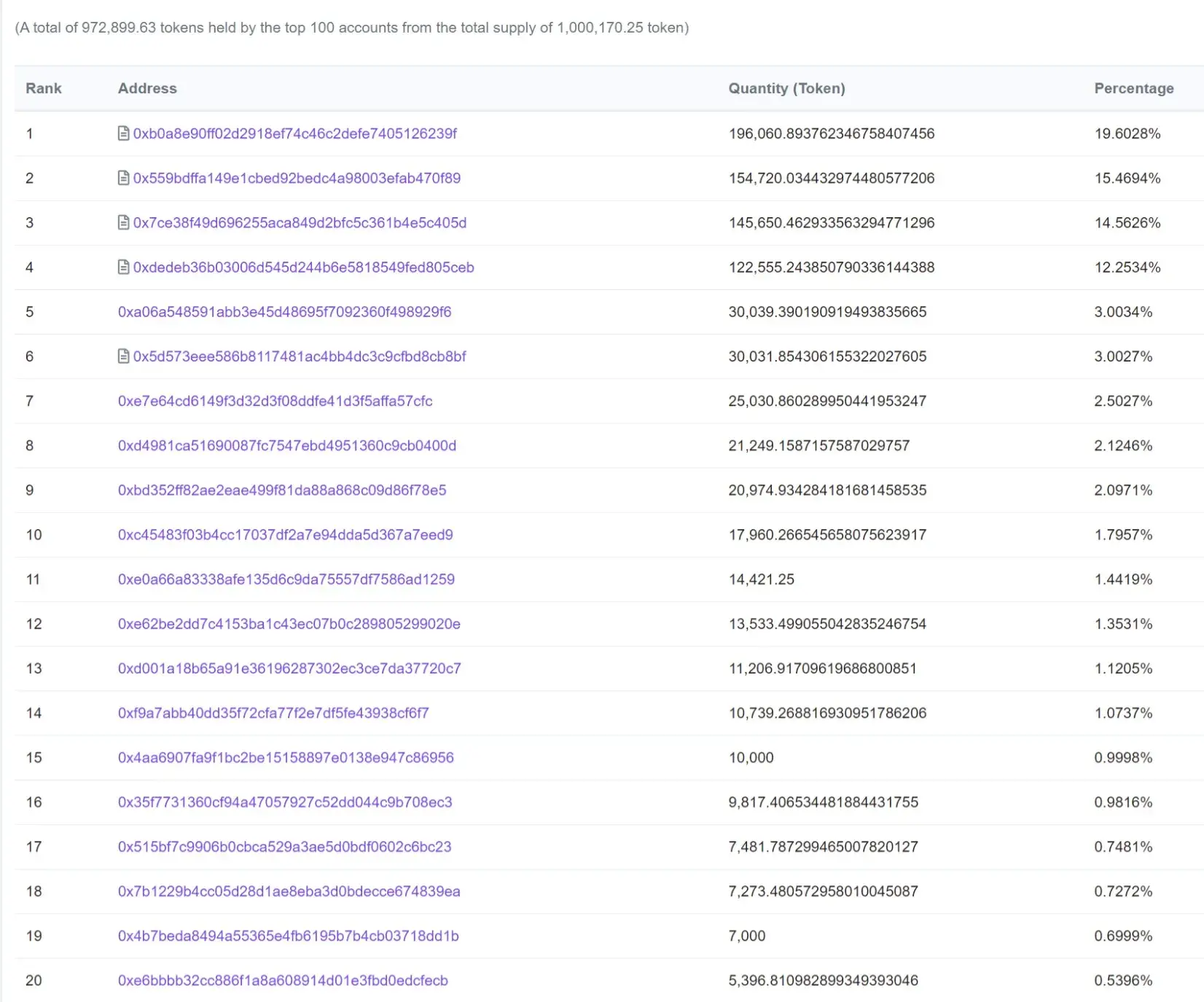Click contract icon beside address 0xb0a8e90ff02d

click(124, 133)
